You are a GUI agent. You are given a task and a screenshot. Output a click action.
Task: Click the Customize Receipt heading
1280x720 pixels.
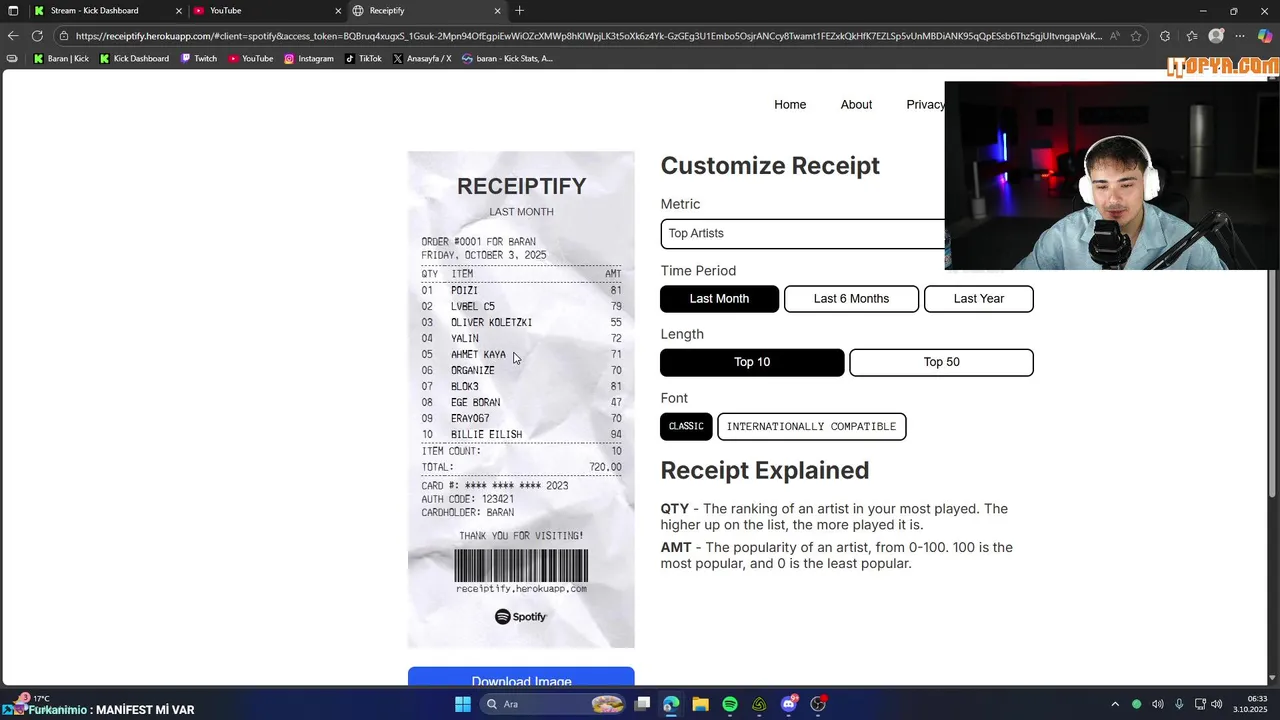tap(770, 165)
